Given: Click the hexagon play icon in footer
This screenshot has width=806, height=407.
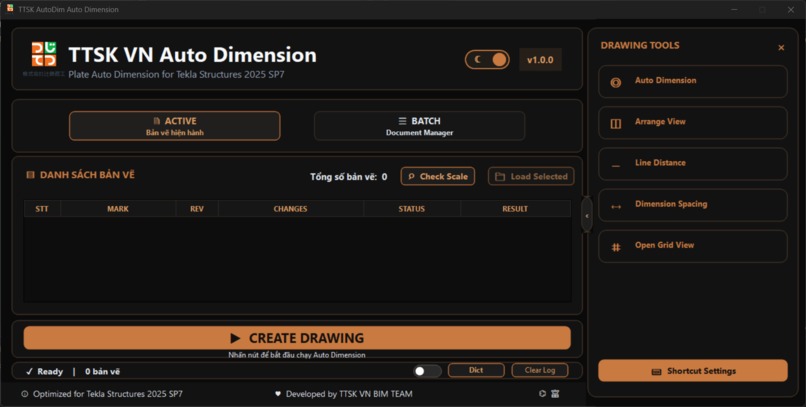Looking at the screenshot, I should (542, 394).
